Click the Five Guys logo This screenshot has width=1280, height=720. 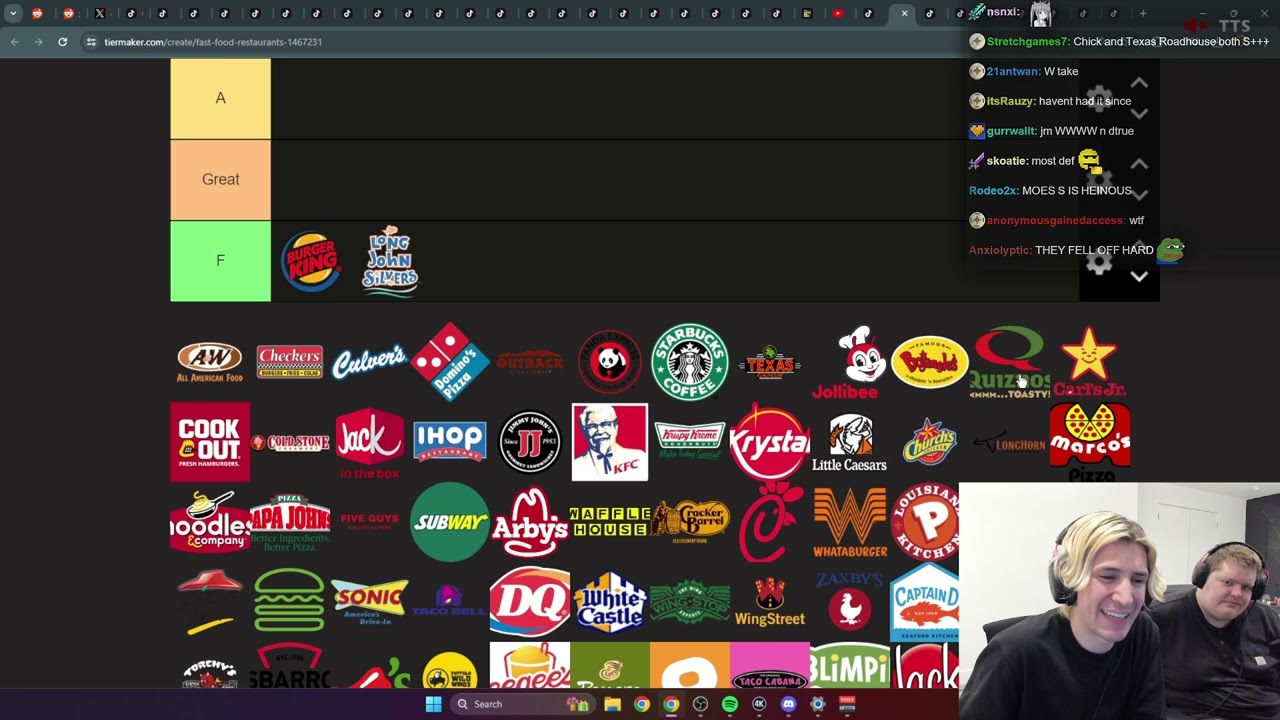tap(370, 520)
